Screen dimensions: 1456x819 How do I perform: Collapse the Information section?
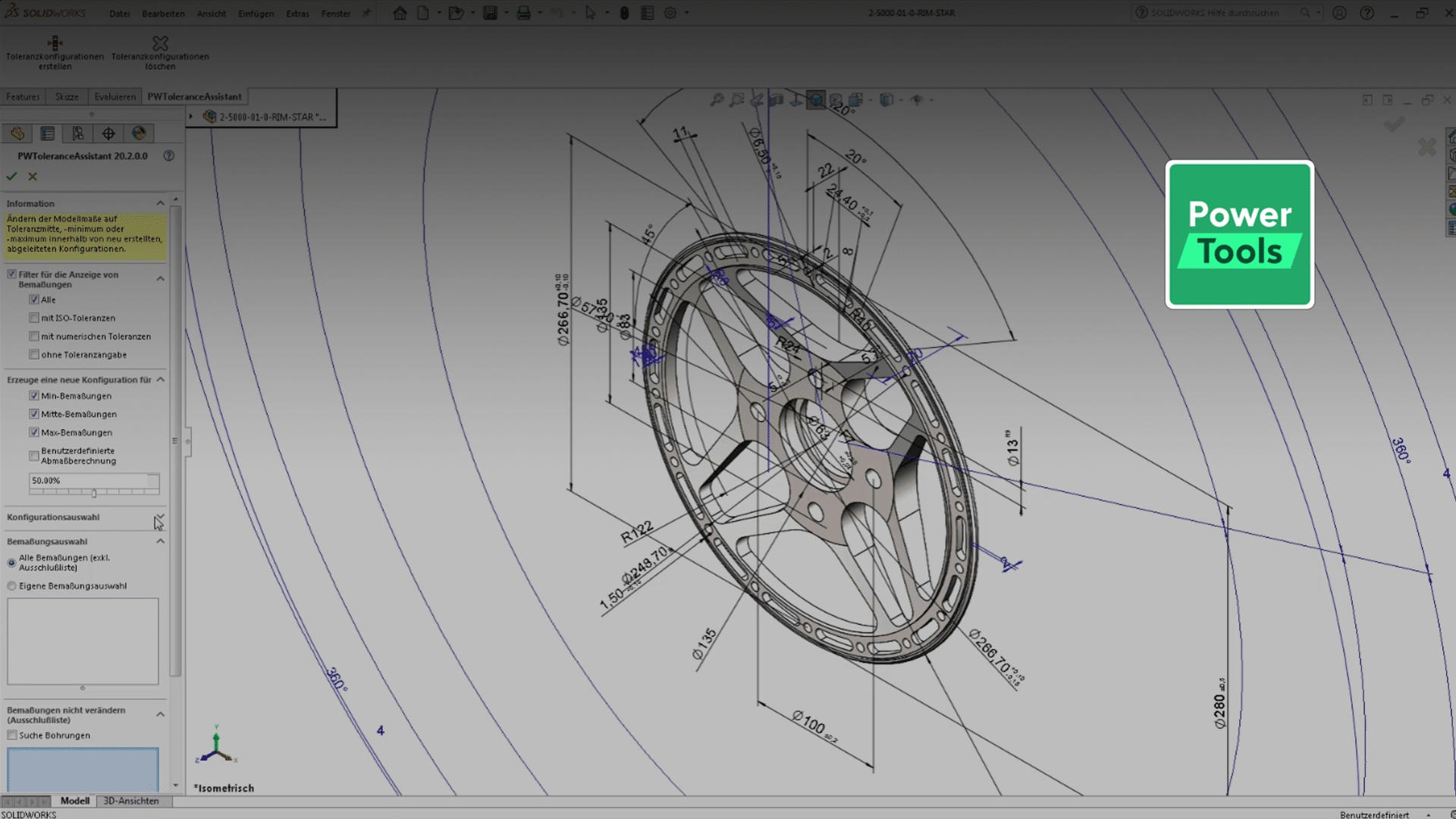160,203
